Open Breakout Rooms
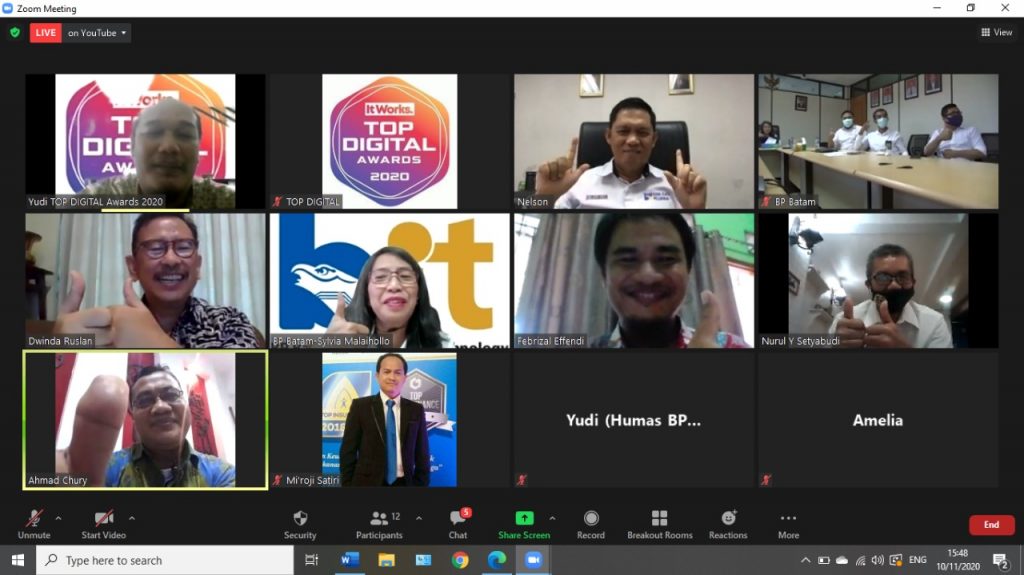 point(659,523)
